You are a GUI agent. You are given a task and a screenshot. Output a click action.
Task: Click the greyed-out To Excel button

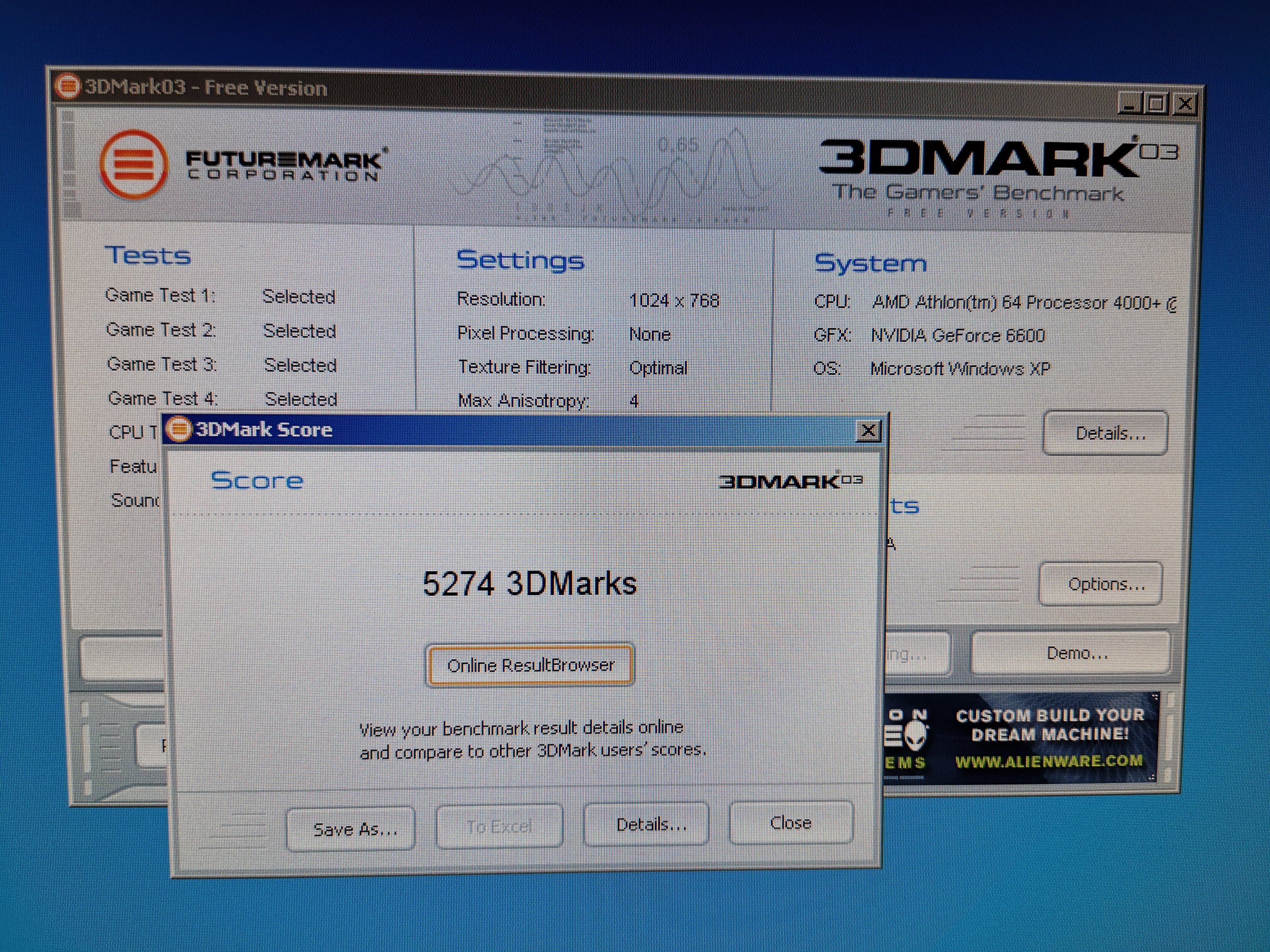click(499, 826)
